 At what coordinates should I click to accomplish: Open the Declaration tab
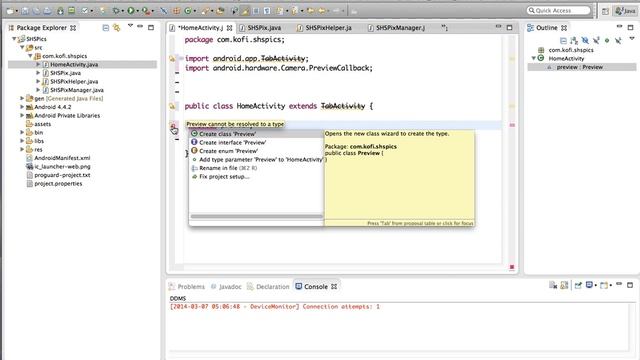coord(268,287)
